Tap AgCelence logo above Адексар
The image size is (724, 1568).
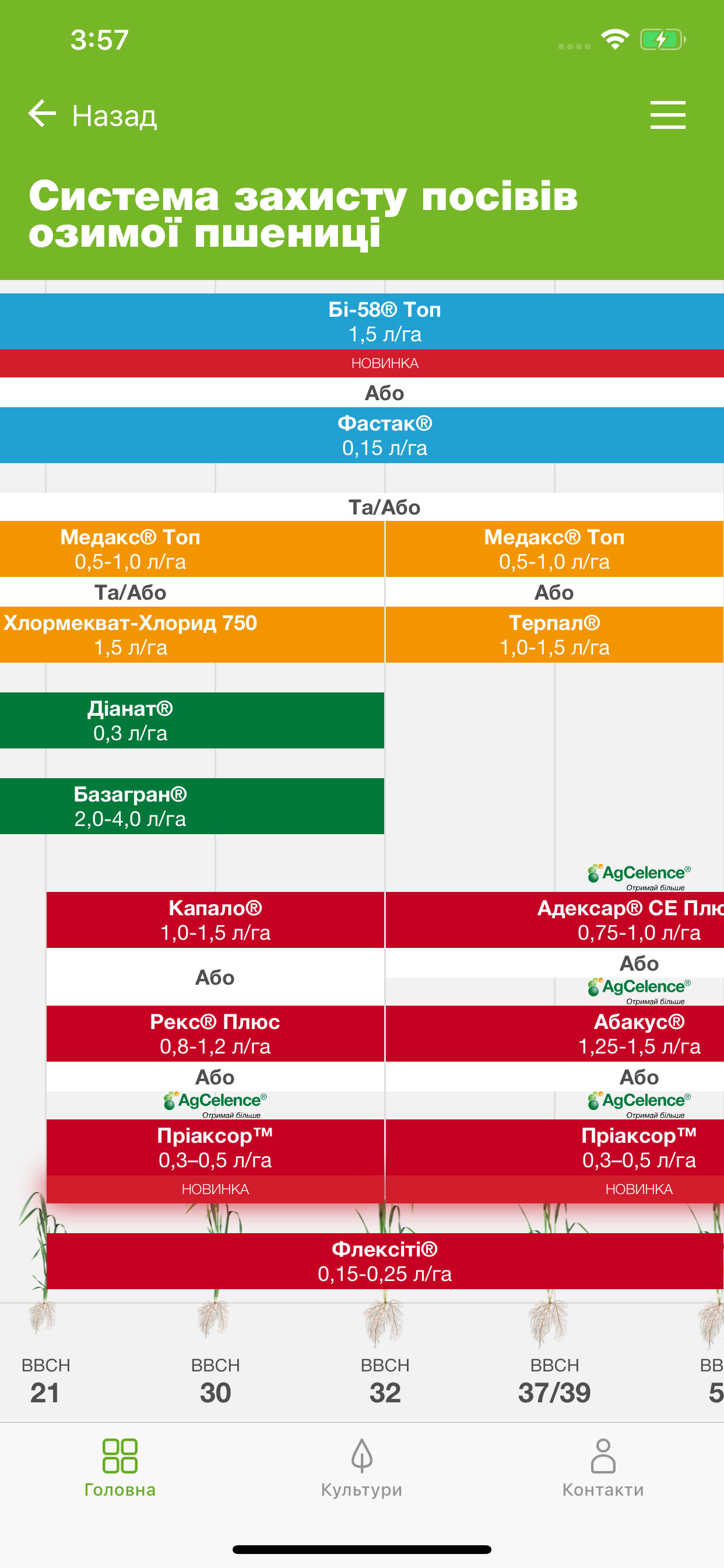tap(639, 877)
